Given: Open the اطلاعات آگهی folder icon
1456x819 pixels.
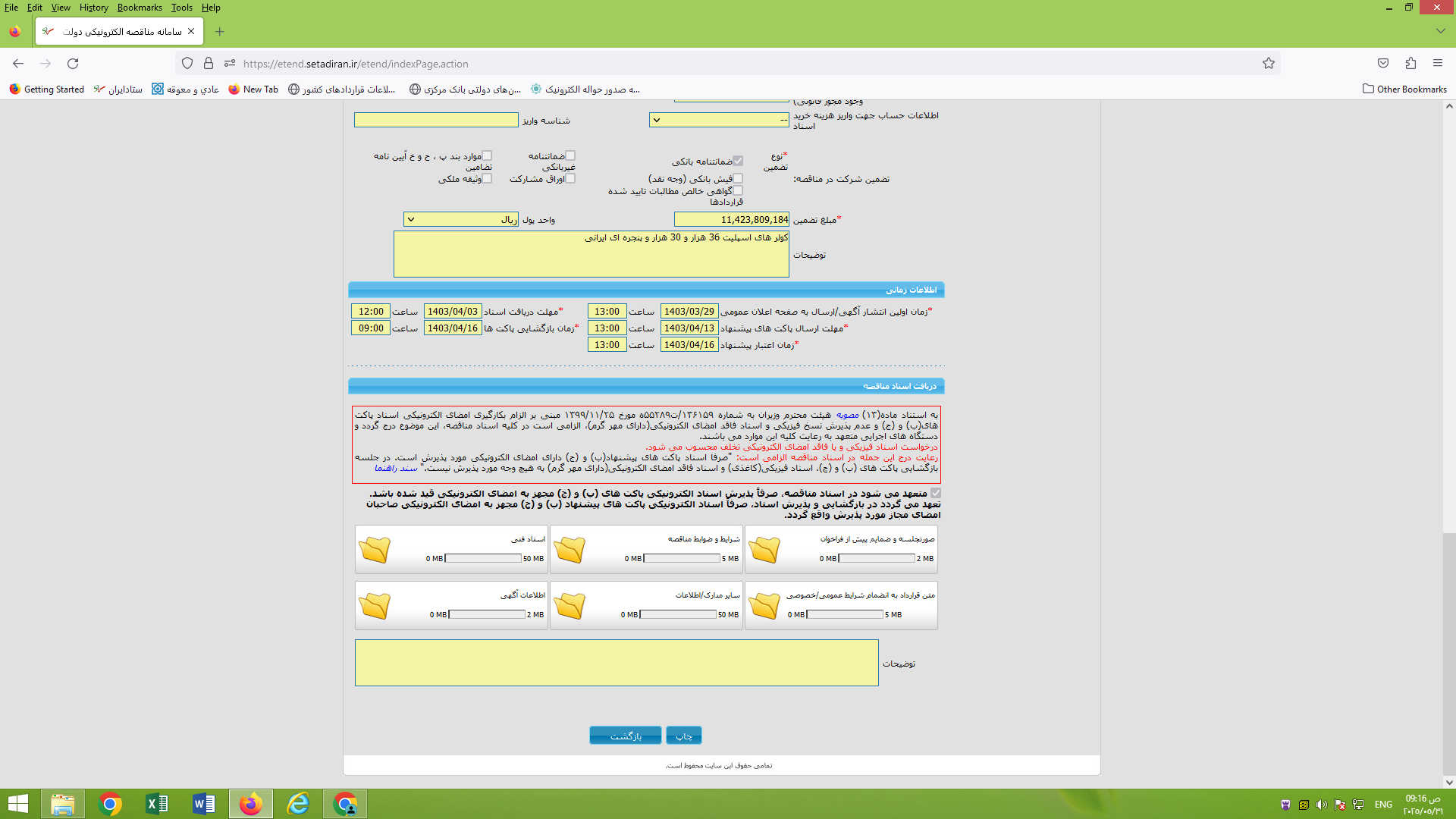Looking at the screenshot, I should point(375,606).
